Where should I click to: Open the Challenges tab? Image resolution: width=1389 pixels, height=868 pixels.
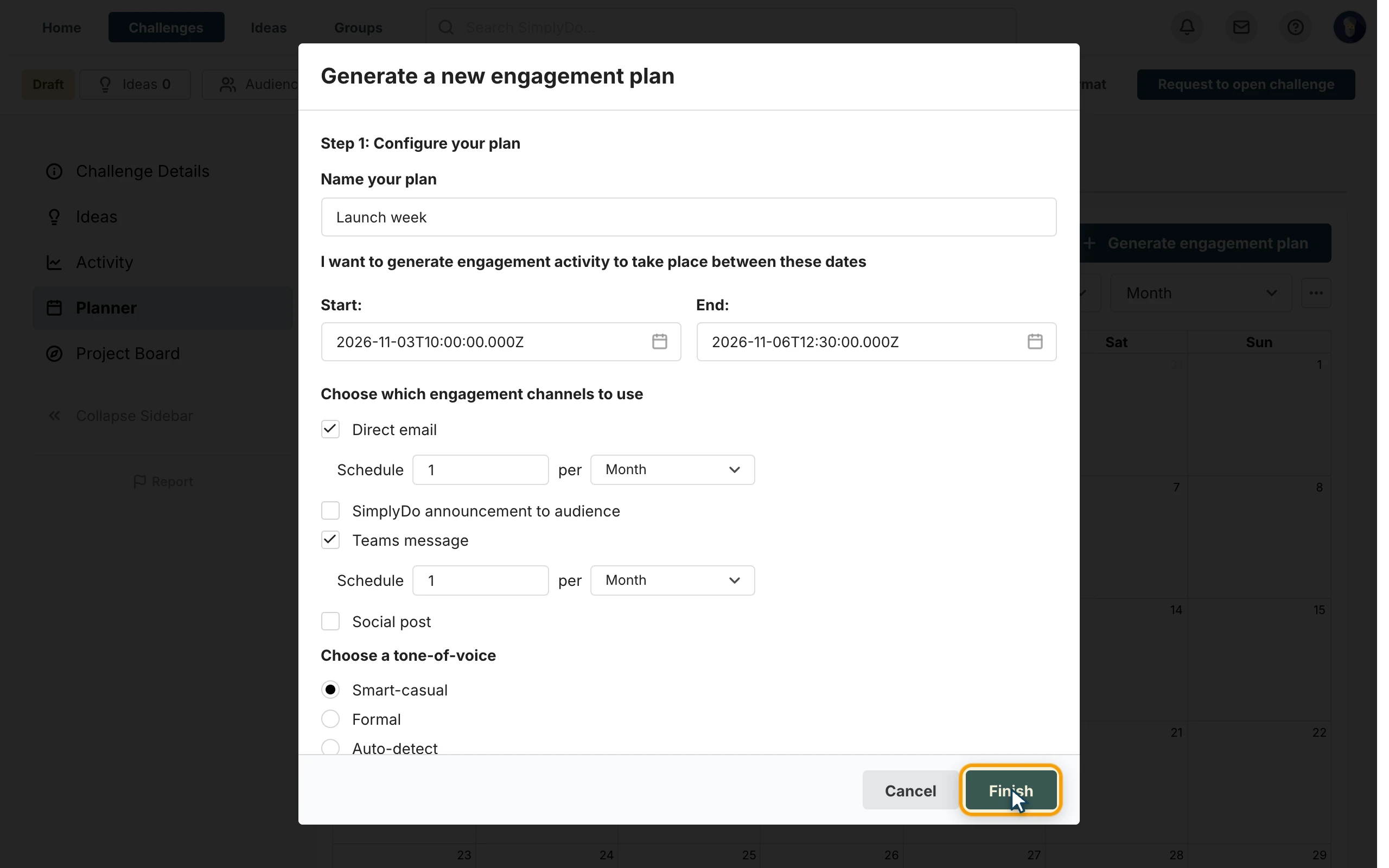coord(166,28)
